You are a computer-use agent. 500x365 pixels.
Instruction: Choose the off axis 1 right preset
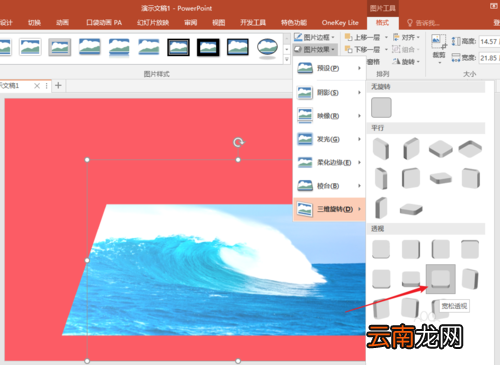[x=411, y=178]
